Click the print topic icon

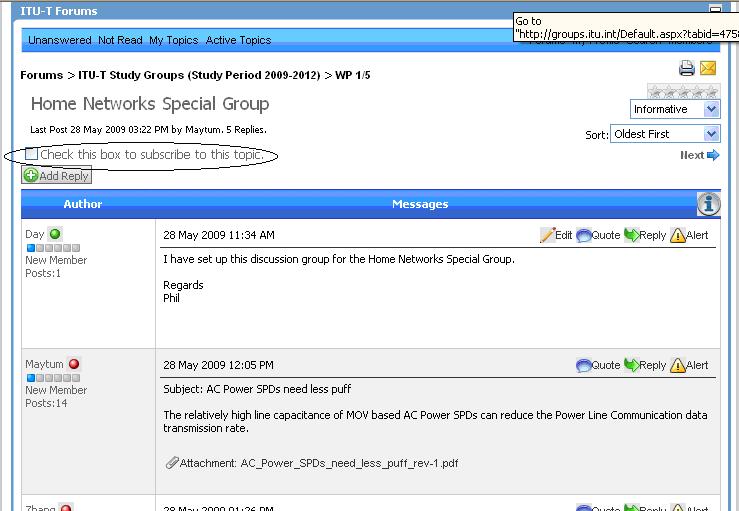pos(687,68)
